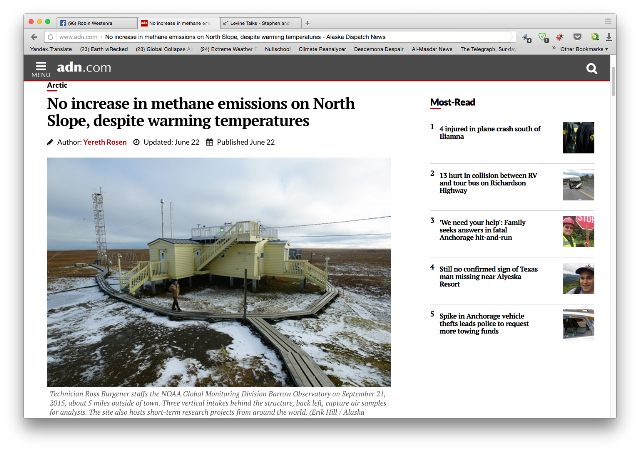Click the vehicle thefts story thumbnail

click(578, 325)
